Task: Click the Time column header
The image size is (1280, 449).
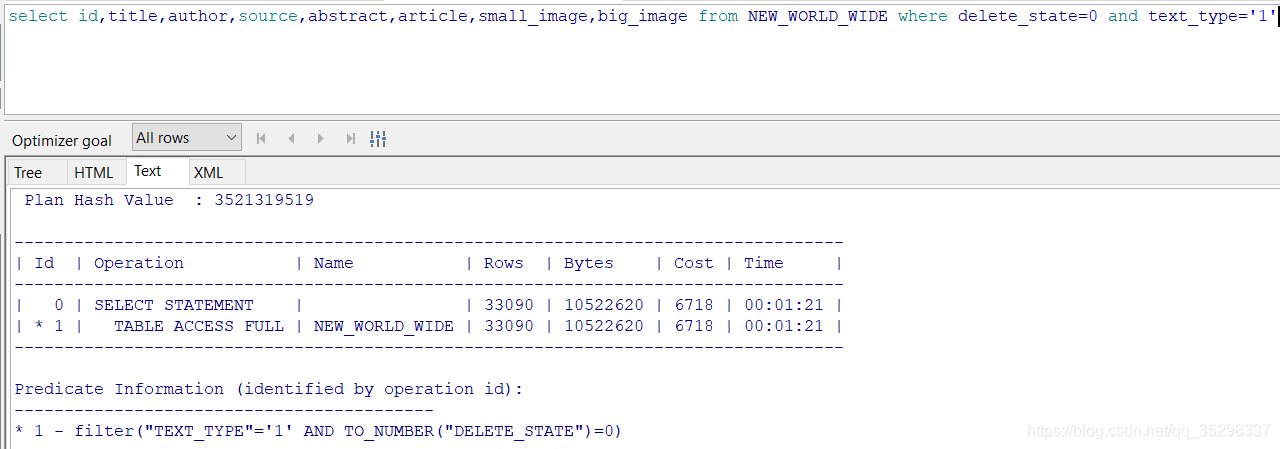Action: click(764, 263)
